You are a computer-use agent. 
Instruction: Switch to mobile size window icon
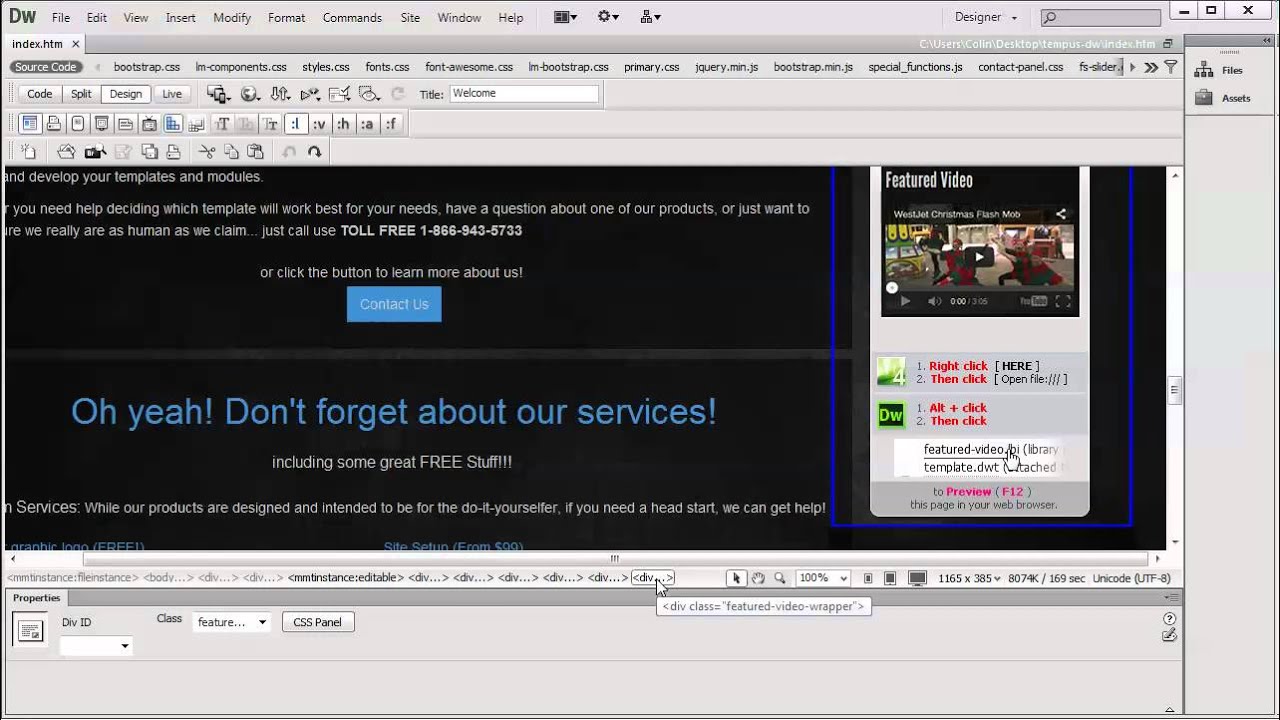pos(868,578)
